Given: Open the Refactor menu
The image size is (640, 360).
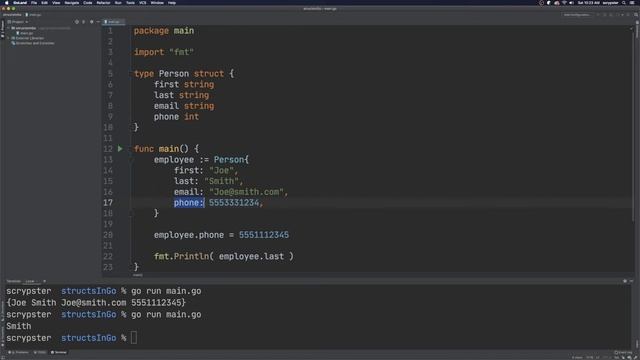Looking at the screenshot, I should pos(104,2).
